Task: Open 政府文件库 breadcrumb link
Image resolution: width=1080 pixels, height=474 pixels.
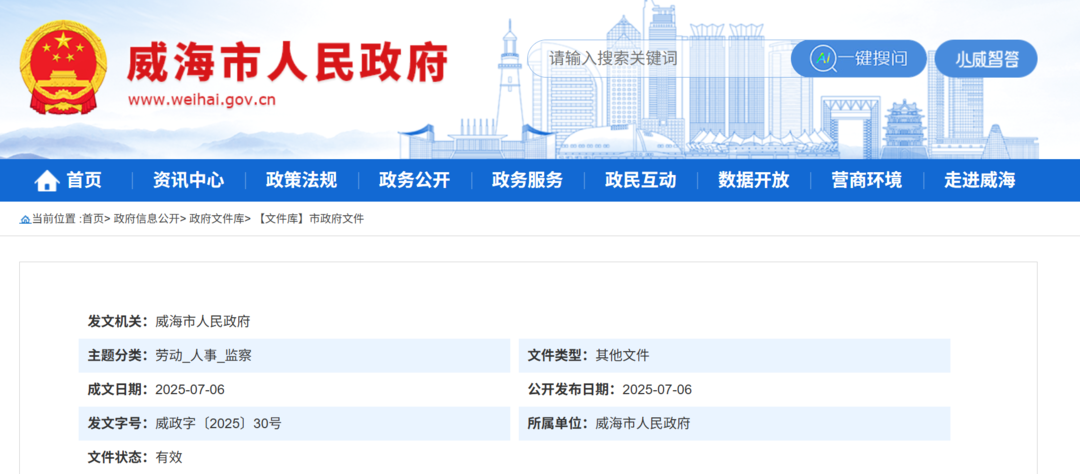Action: [217, 219]
